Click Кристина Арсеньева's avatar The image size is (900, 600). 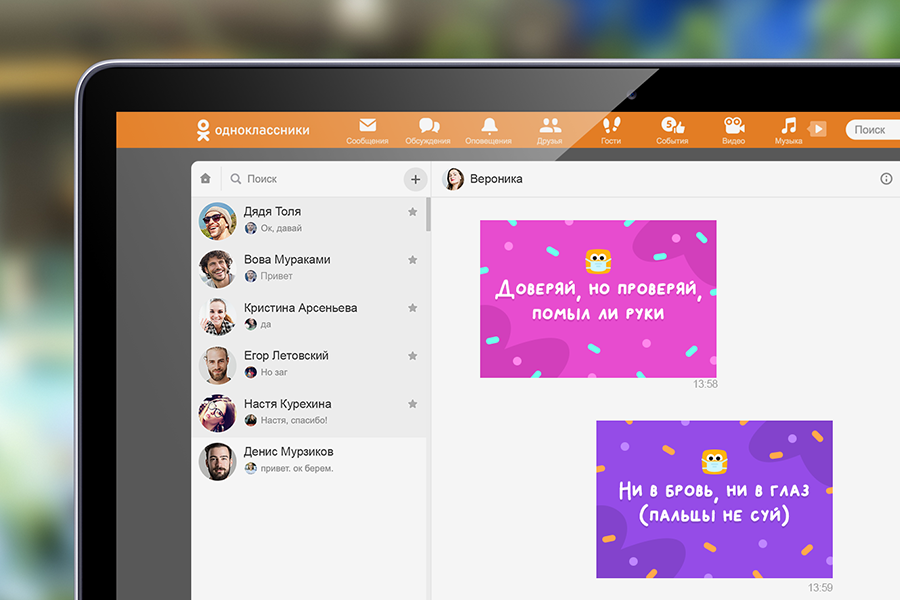218,316
